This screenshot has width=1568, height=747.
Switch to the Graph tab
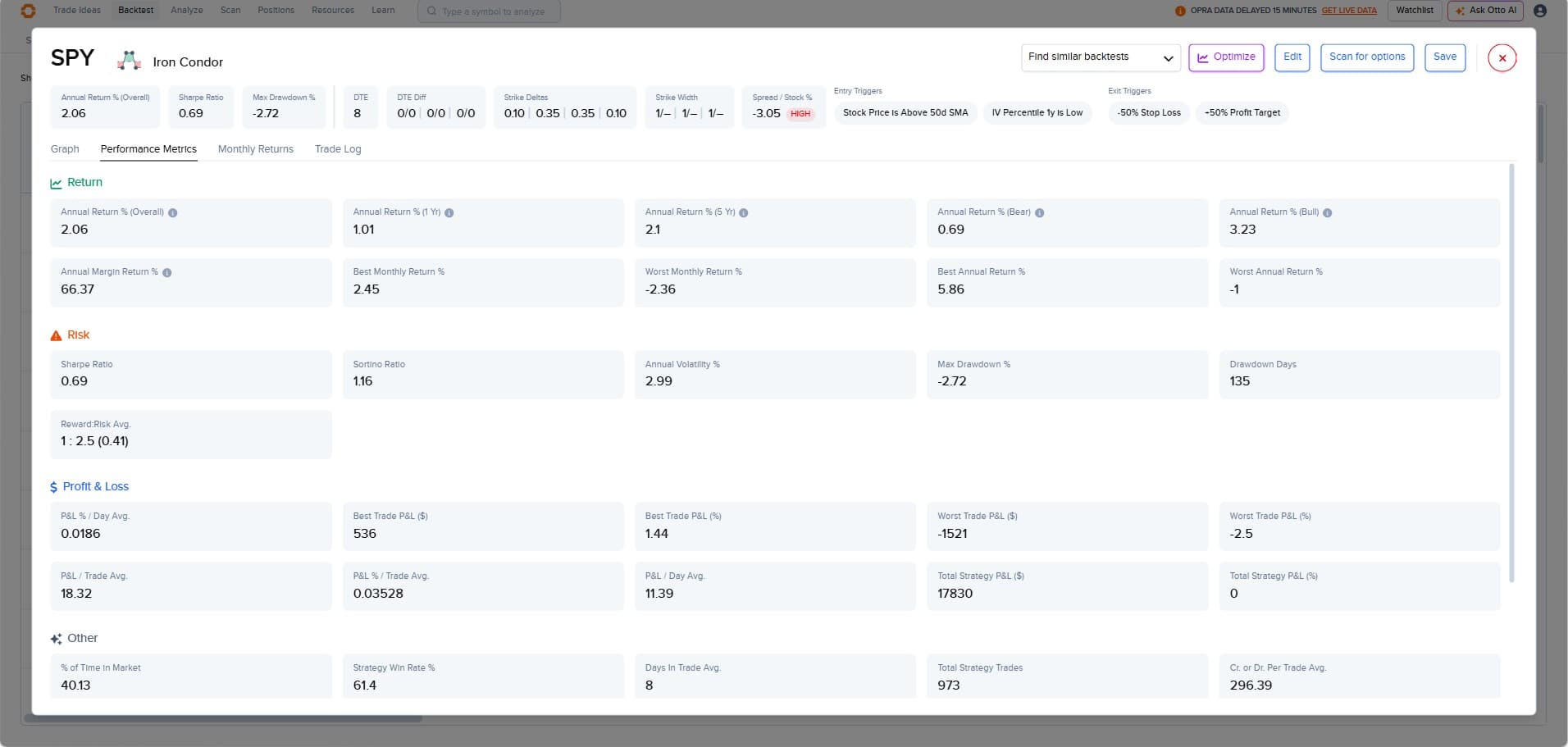click(x=65, y=149)
